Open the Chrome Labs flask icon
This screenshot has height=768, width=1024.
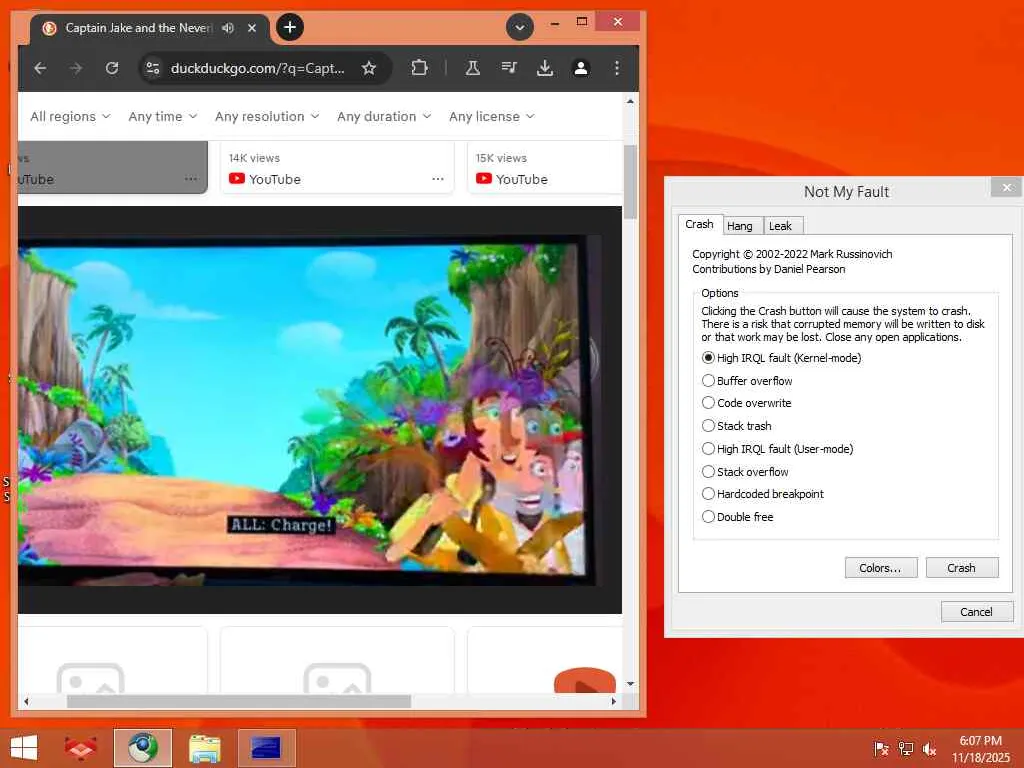click(473, 68)
